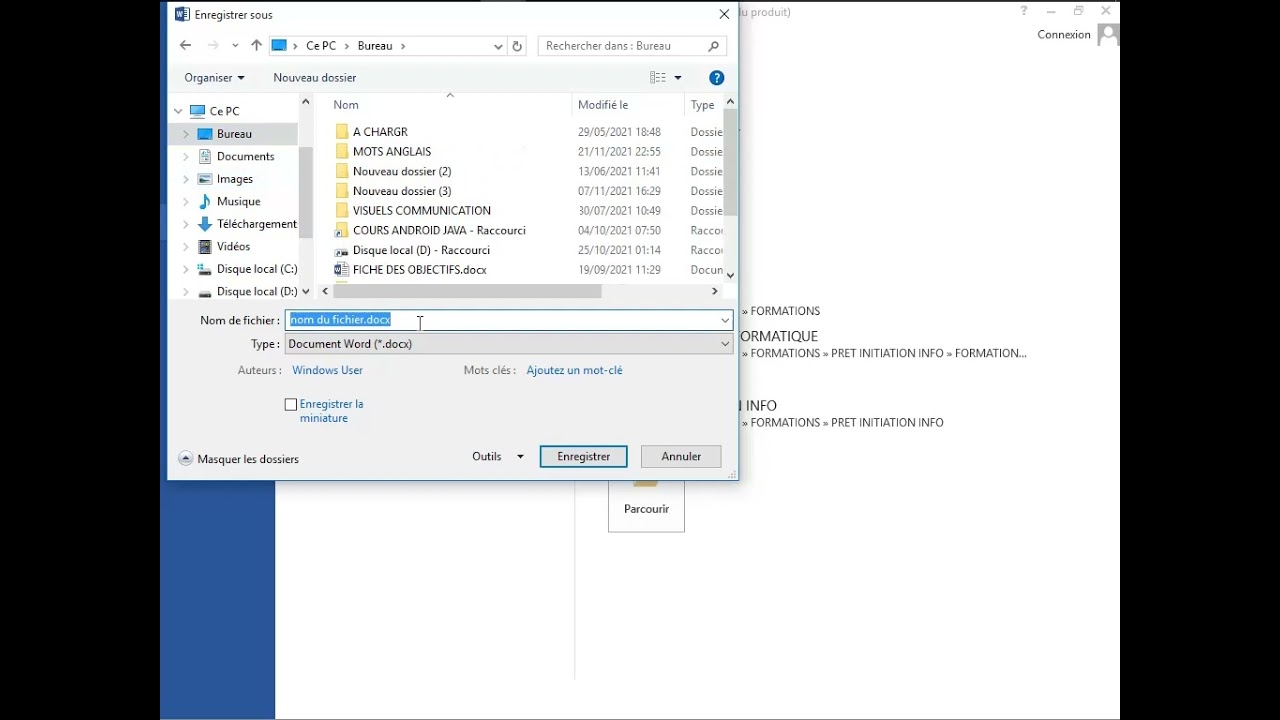The image size is (1280, 720).
Task: Click Masquer les dossiers arrow icon
Action: (186, 459)
